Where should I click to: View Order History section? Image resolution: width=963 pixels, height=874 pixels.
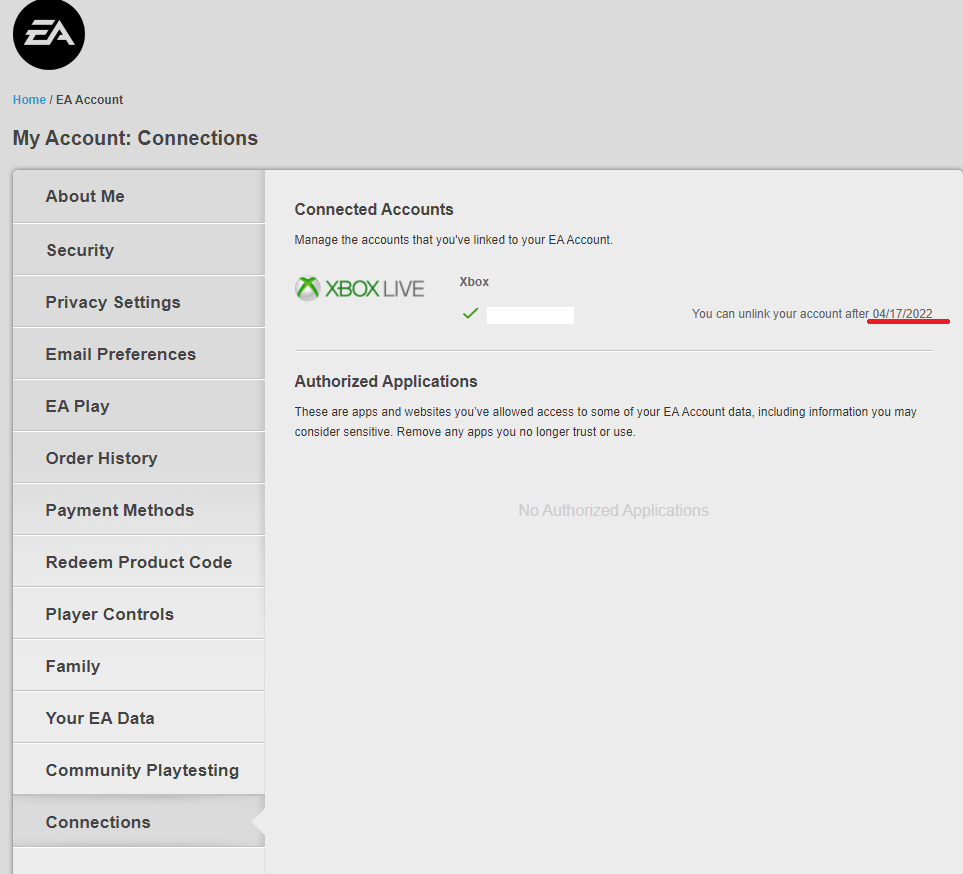coord(101,458)
